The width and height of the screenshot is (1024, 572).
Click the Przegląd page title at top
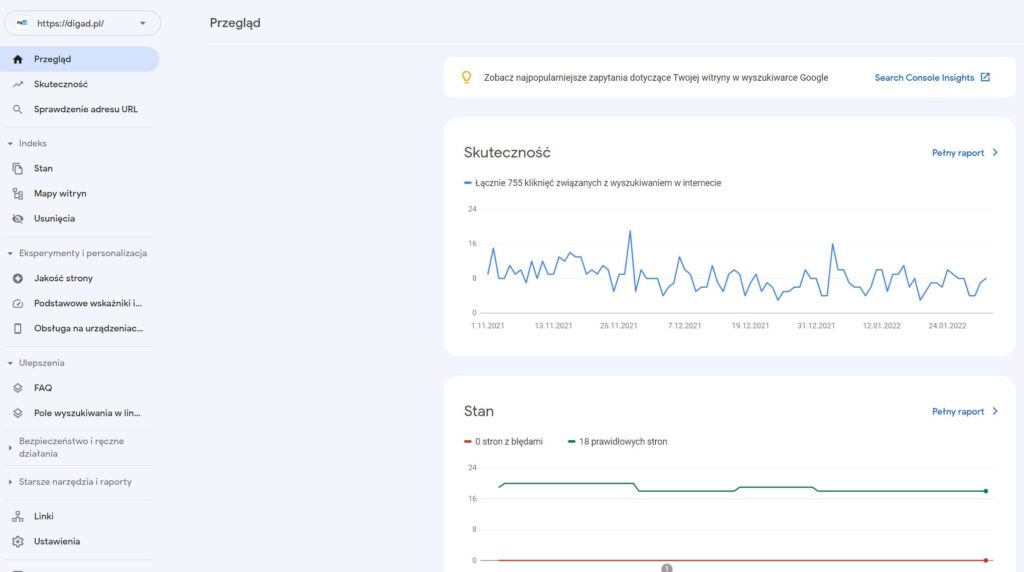click(235, 23)
